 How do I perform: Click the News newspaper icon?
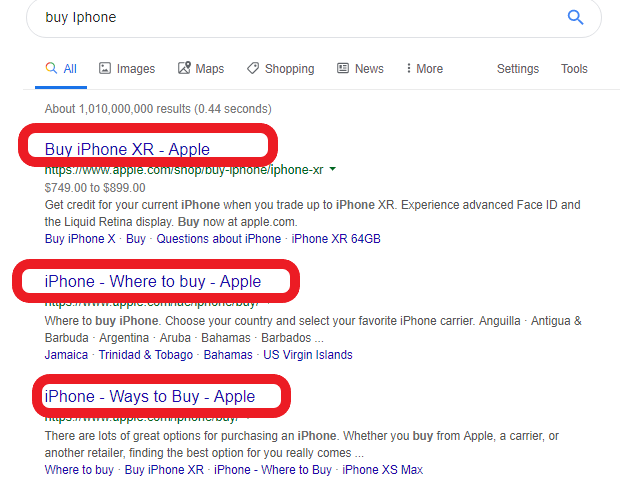pyautogui.click(x=343, y=69)
